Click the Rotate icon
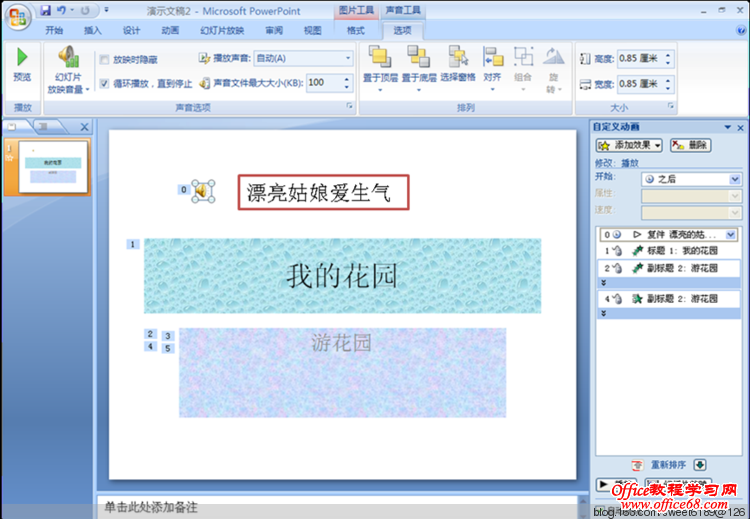 coord(554,57)
